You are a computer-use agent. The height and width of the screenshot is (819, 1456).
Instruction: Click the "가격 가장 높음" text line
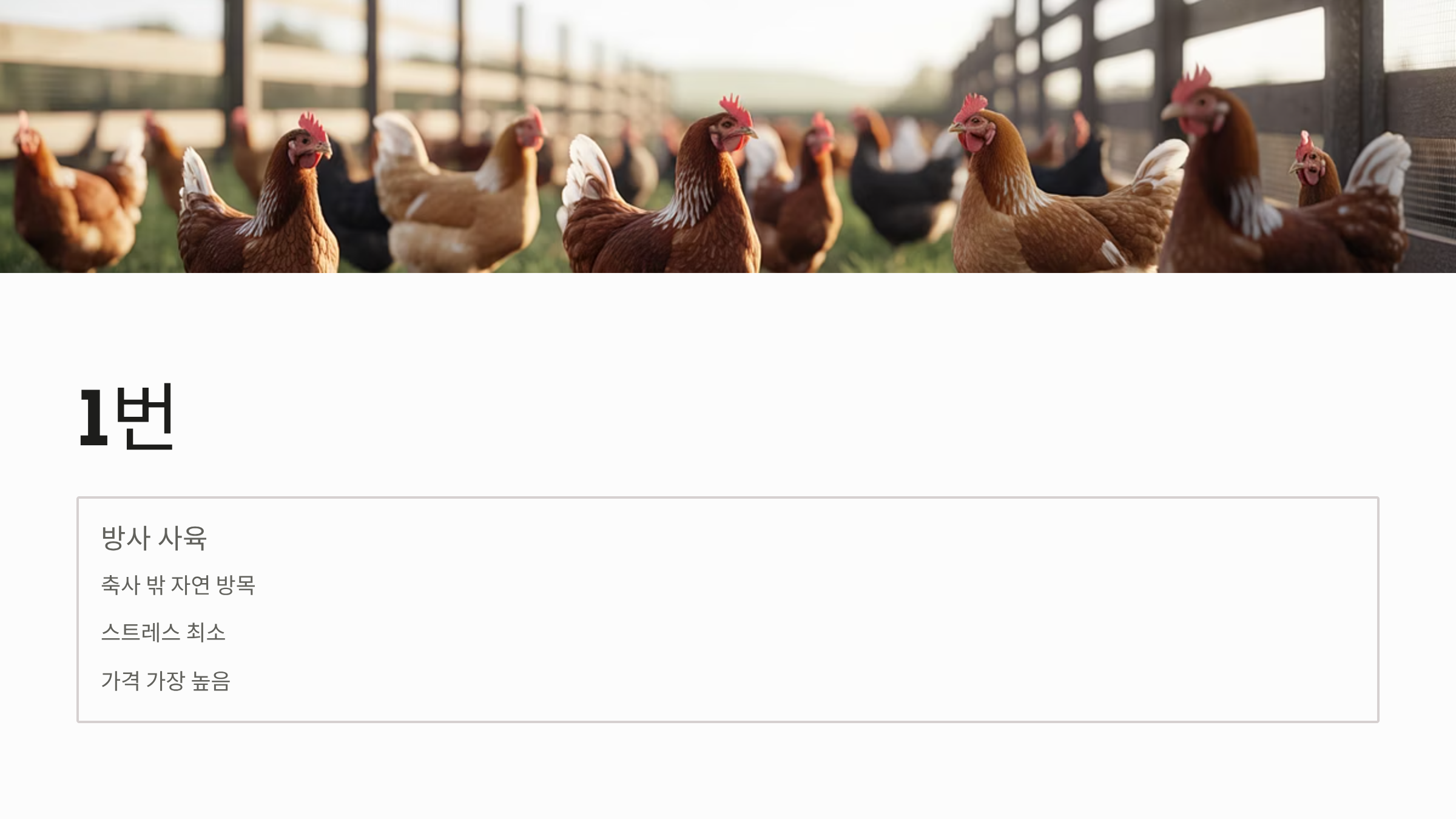click(x=166, y=680)
